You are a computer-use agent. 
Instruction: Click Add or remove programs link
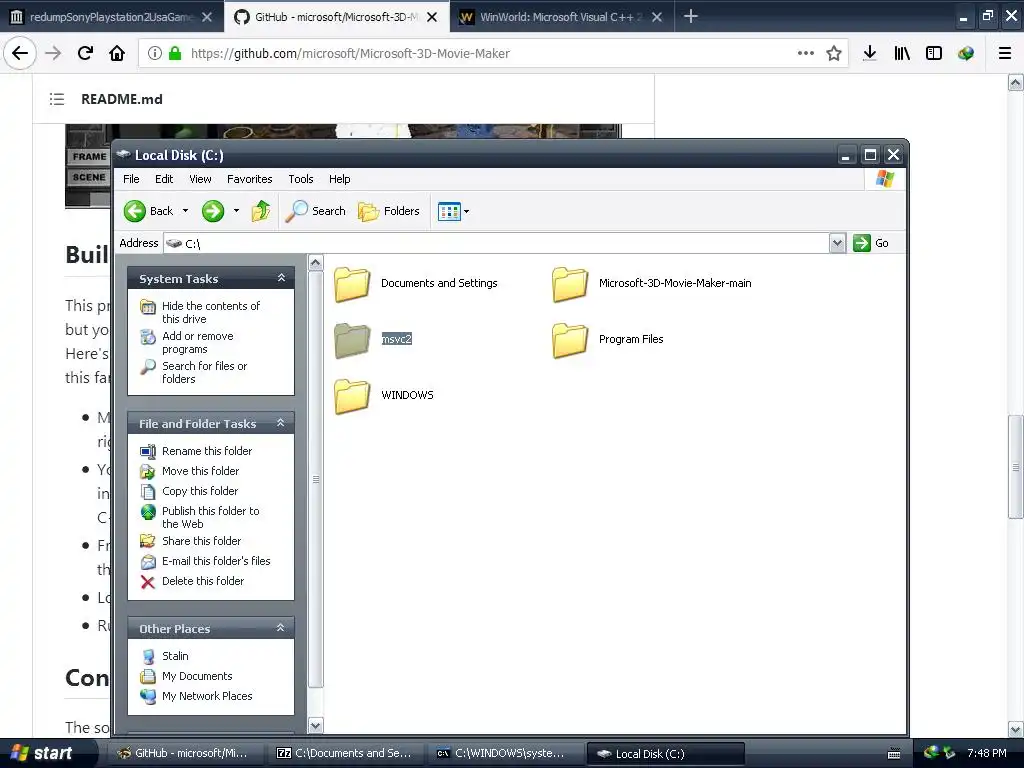pos(197,342)
